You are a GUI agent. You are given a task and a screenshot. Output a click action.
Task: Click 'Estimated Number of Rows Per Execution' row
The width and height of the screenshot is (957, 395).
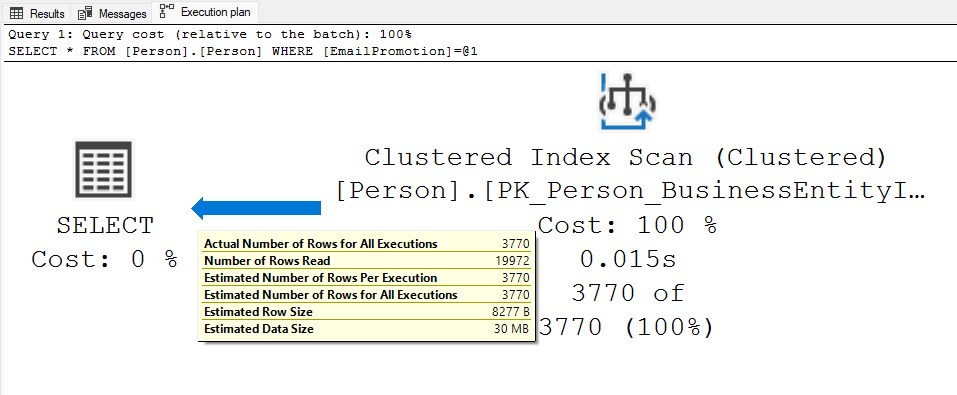367,278
